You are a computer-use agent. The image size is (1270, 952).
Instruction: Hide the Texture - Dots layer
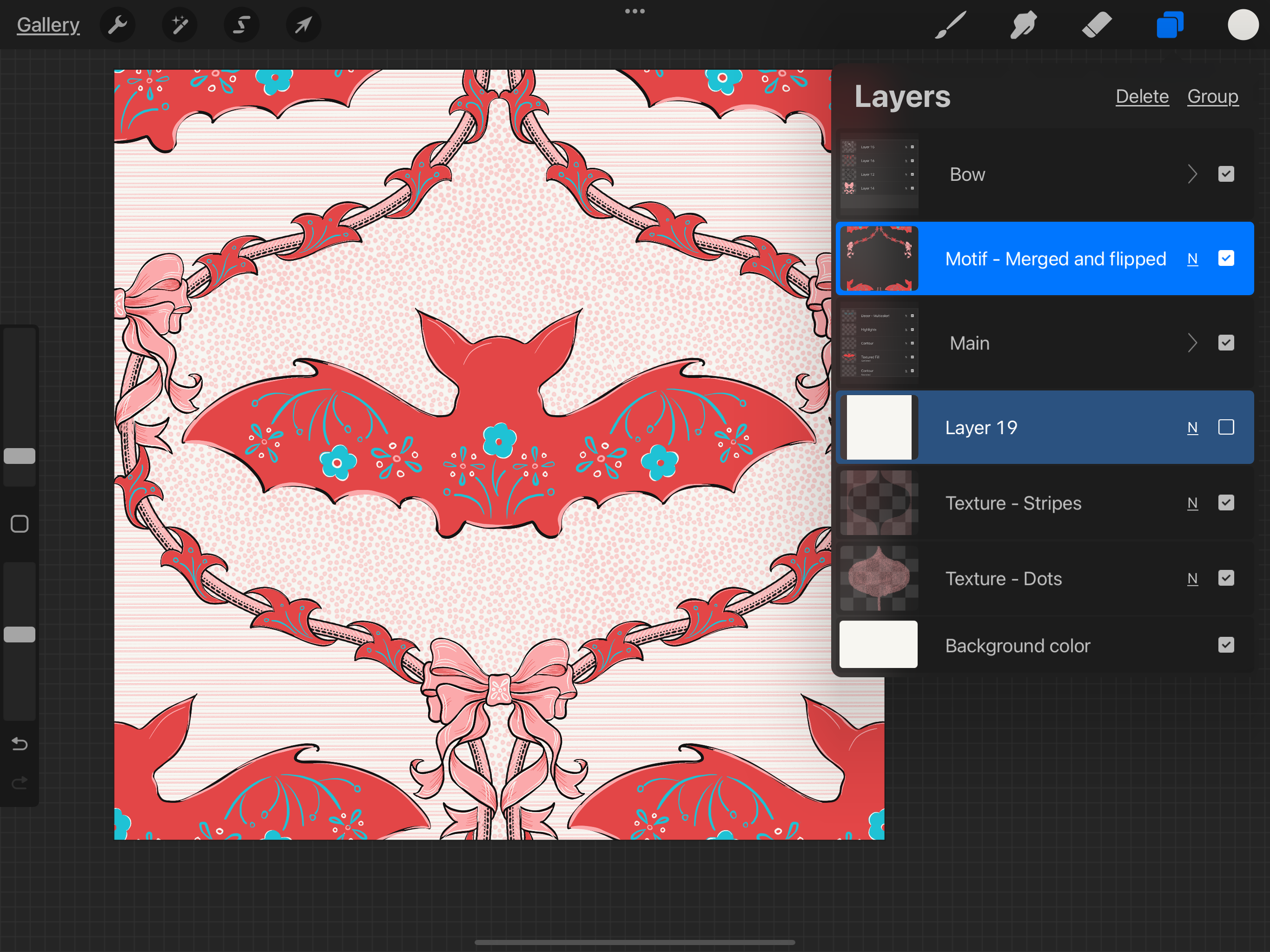pyautogui.click(x=1226, y=578)
